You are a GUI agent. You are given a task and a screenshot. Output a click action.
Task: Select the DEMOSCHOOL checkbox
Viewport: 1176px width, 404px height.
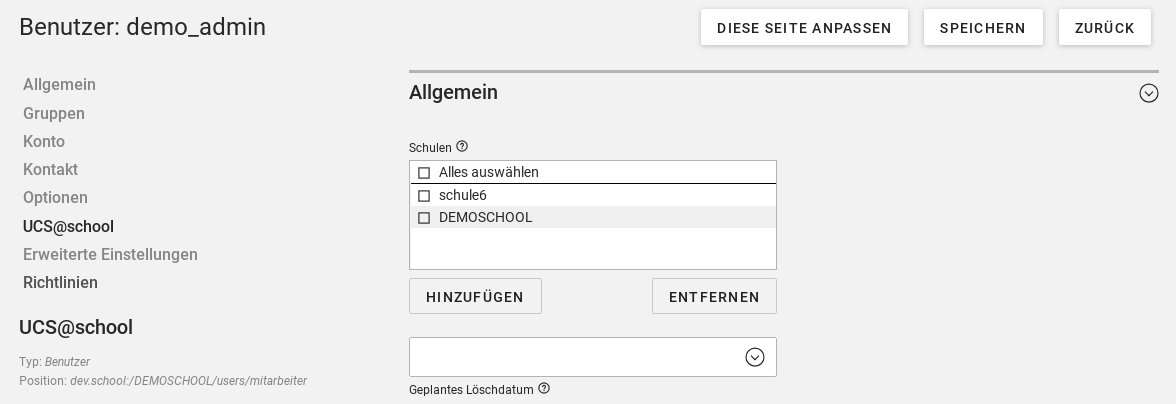pos(424,218)
